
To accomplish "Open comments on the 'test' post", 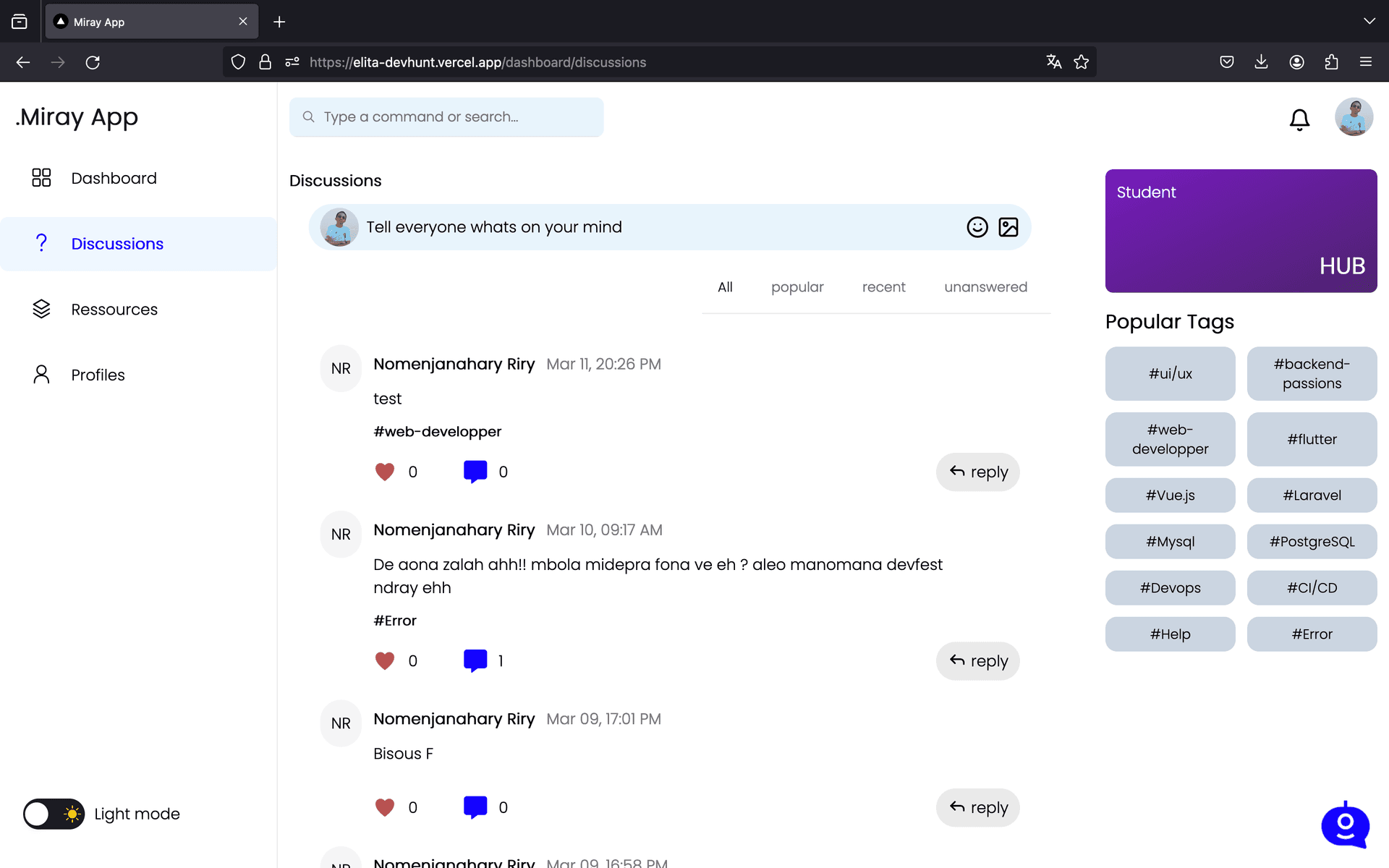I will [x=475, y=472].
